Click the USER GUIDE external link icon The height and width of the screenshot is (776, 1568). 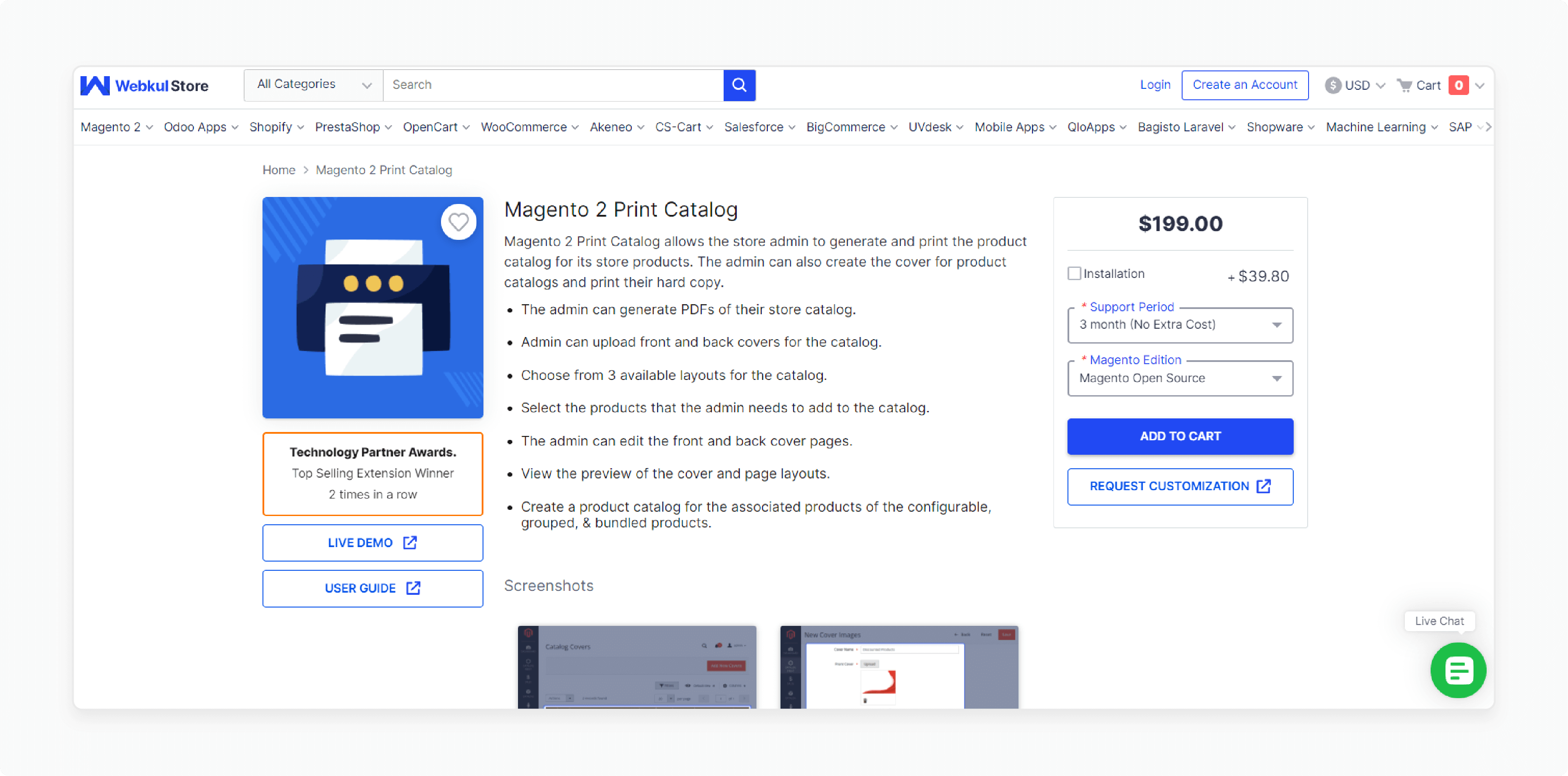(415, 588)
